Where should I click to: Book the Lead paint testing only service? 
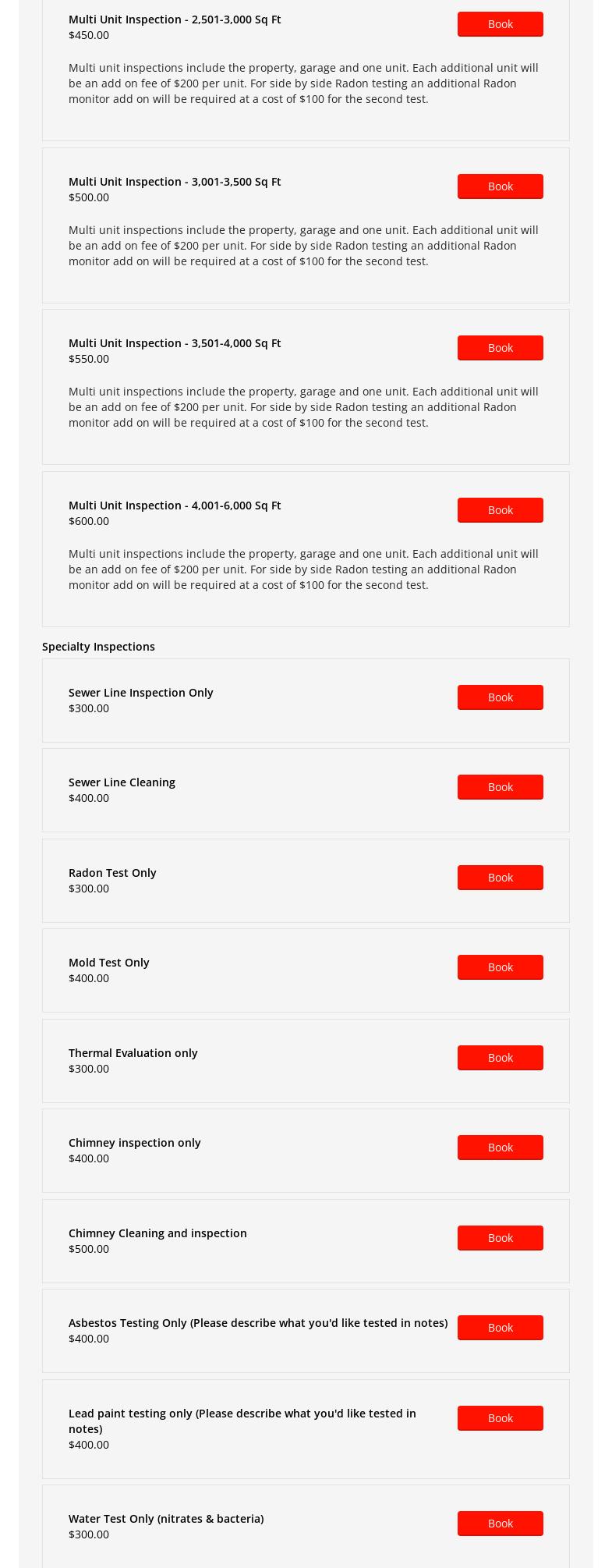(x=500, y=1418)
